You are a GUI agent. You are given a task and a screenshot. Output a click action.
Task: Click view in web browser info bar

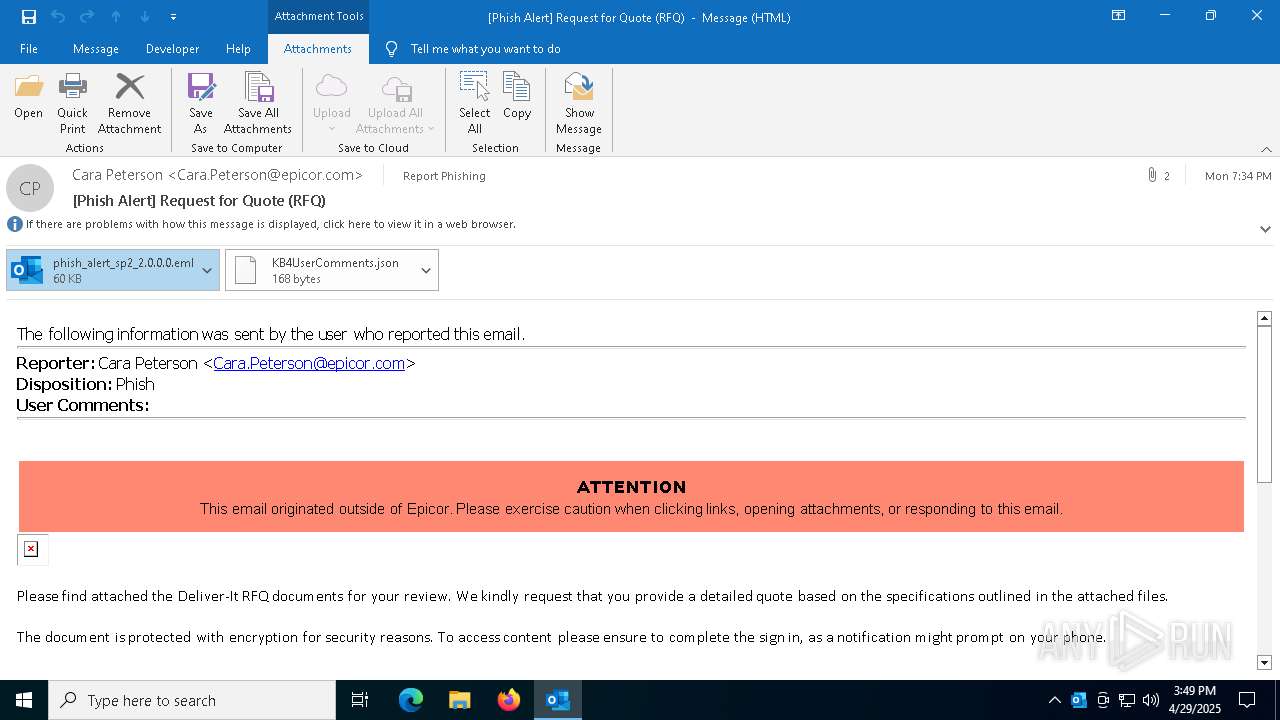(x=271, y=224)
